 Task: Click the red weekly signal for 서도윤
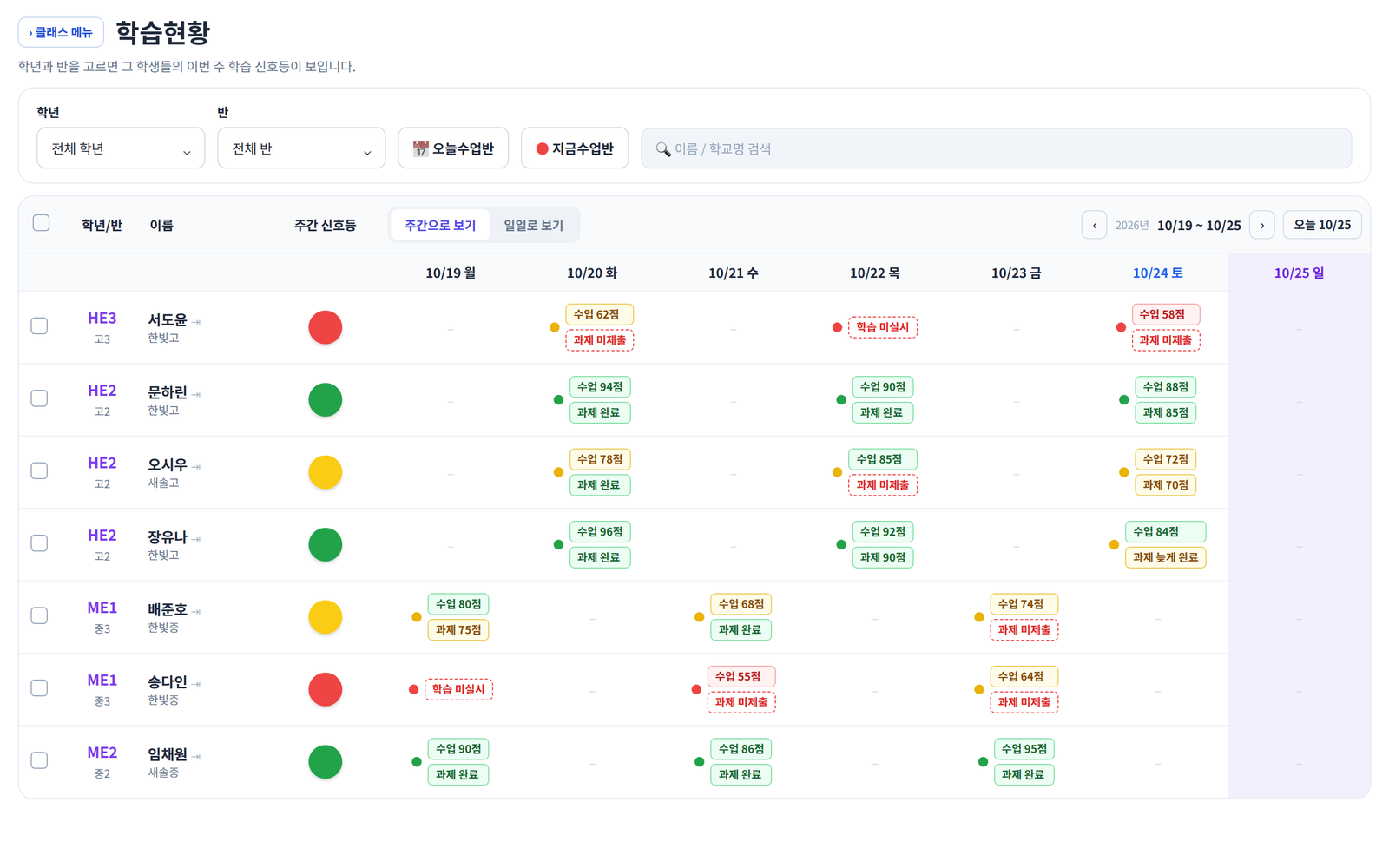click(326, 327)
